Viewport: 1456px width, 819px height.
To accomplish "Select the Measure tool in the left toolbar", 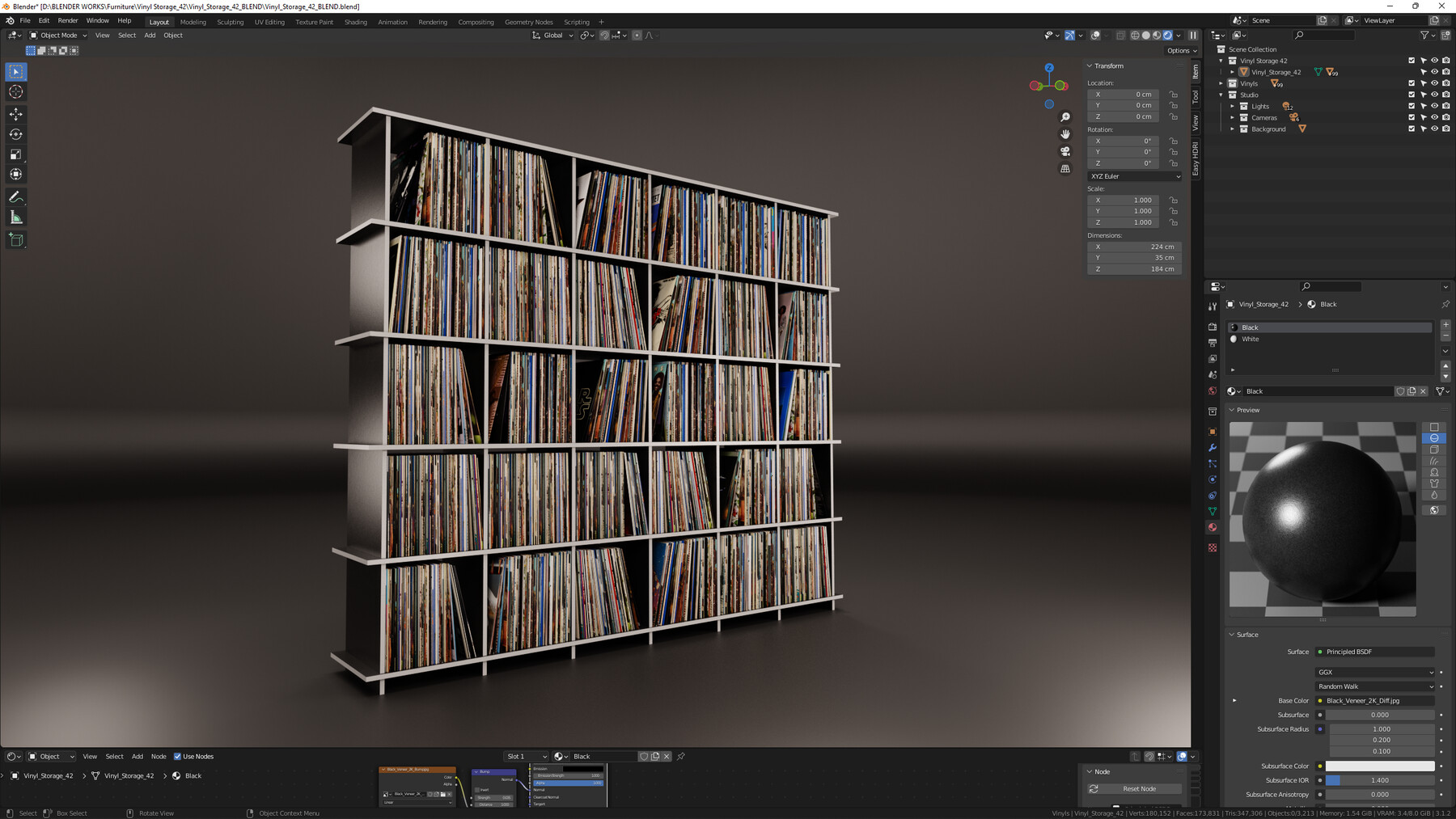I will pos(15,217).
